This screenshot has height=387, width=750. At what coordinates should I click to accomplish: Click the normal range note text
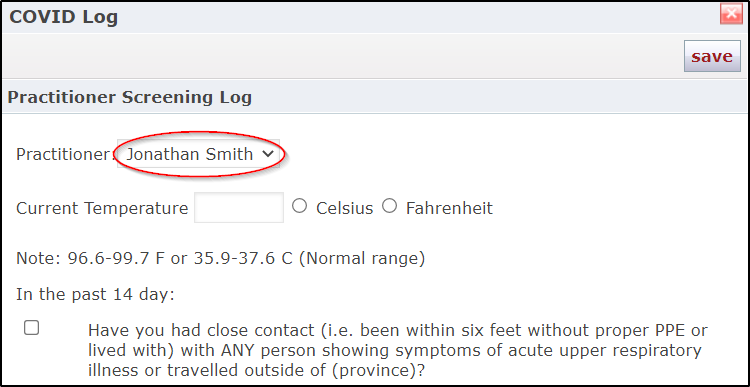pyautogui.click(x=221, y=258)
